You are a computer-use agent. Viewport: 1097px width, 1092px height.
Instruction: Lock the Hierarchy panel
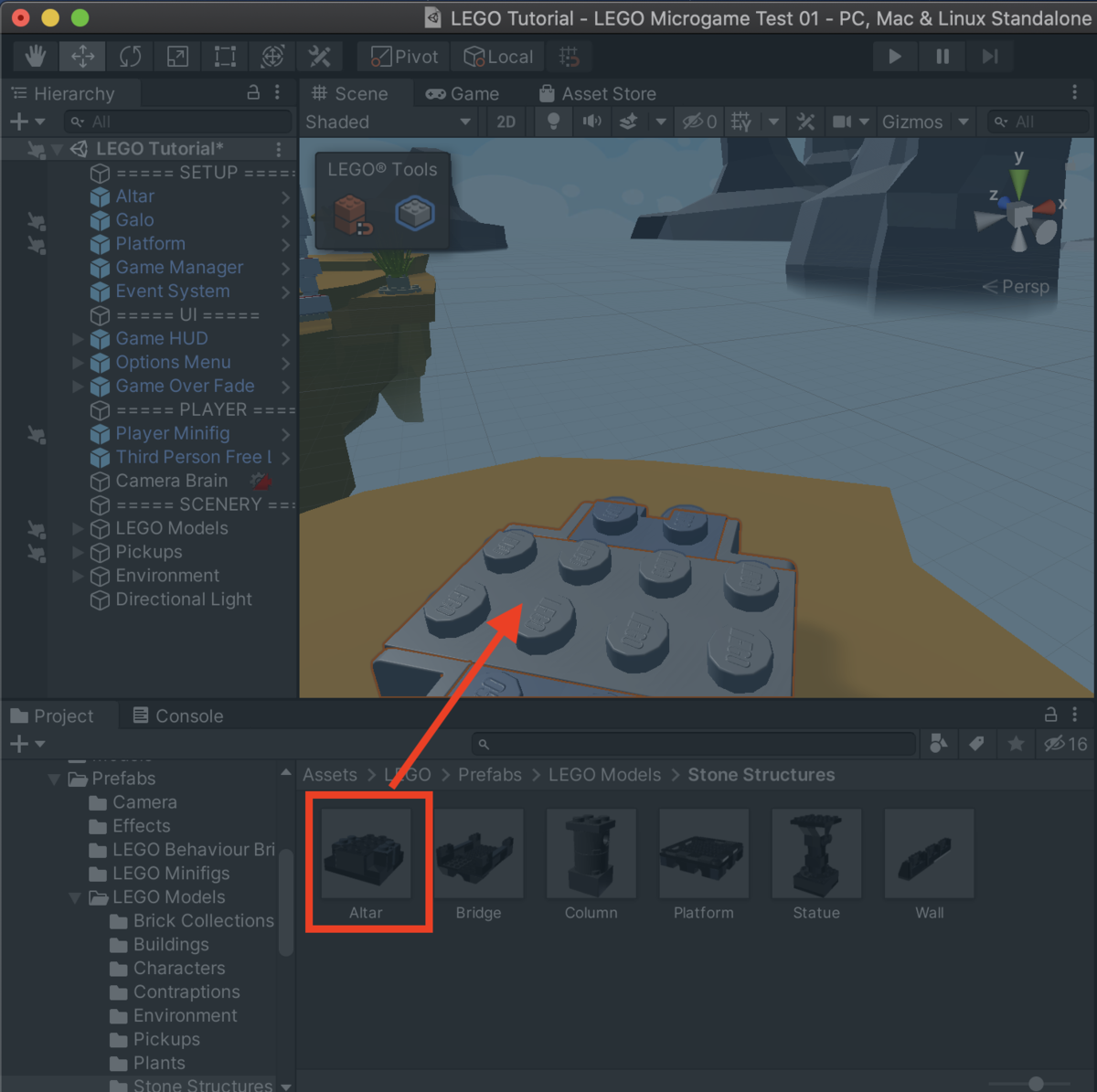coord(253,92)
